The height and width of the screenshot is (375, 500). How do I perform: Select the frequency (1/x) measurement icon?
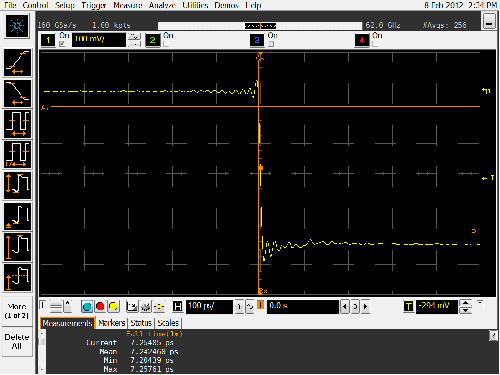coord(18,155)
